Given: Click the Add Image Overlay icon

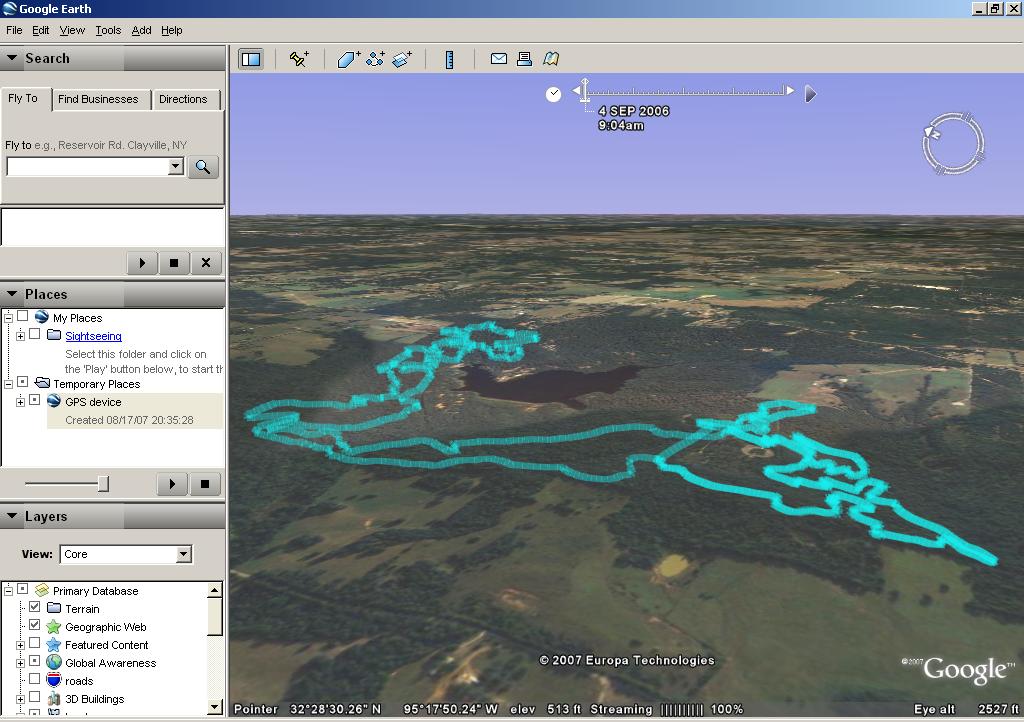Looking at the screenshot, I should (402, 60).
